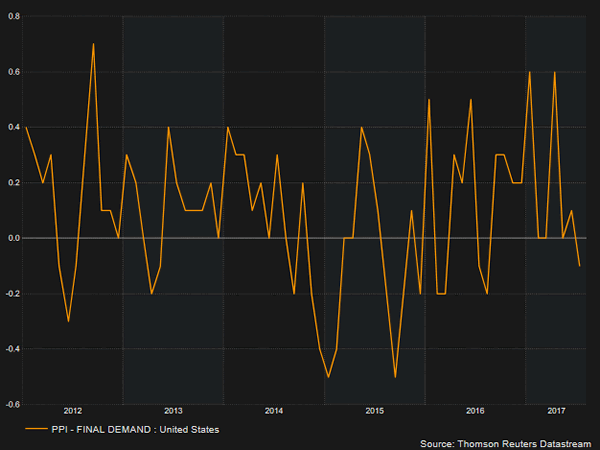Image resolution: width=600 pixels, height=450 pixels.
Task: Click the 0.4 y-axis label
Action: [x=11, y=127]
